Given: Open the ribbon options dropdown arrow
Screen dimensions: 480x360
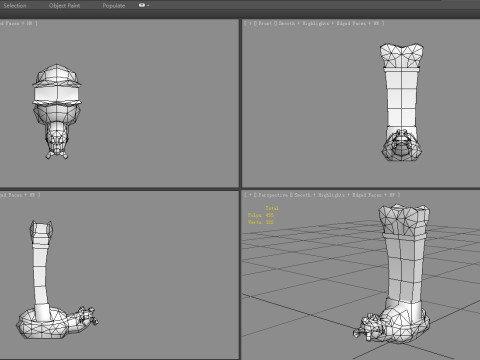Looking at the screenshot, I should click(x=148, y=6).
